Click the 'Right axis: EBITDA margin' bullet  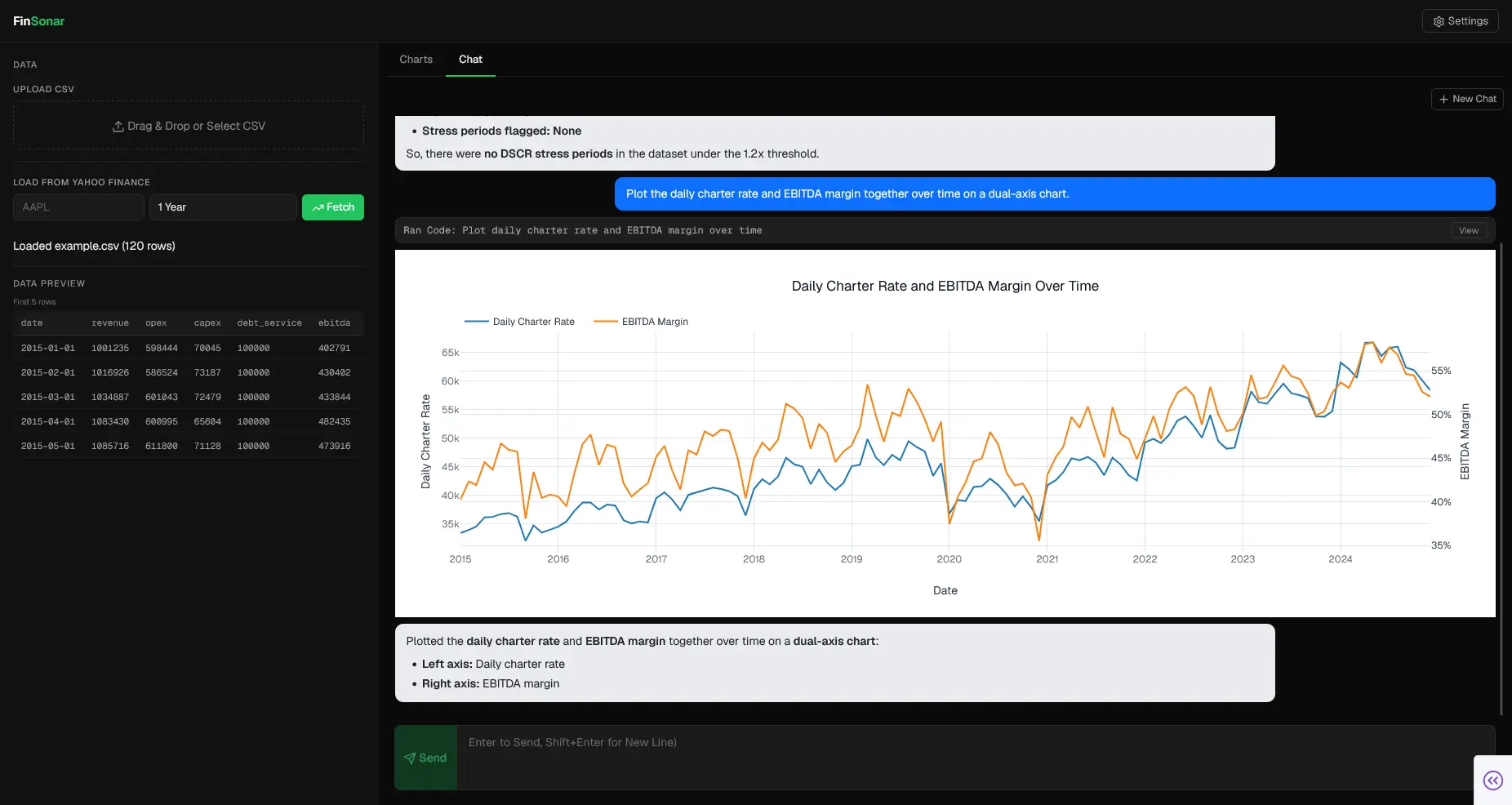491,683
